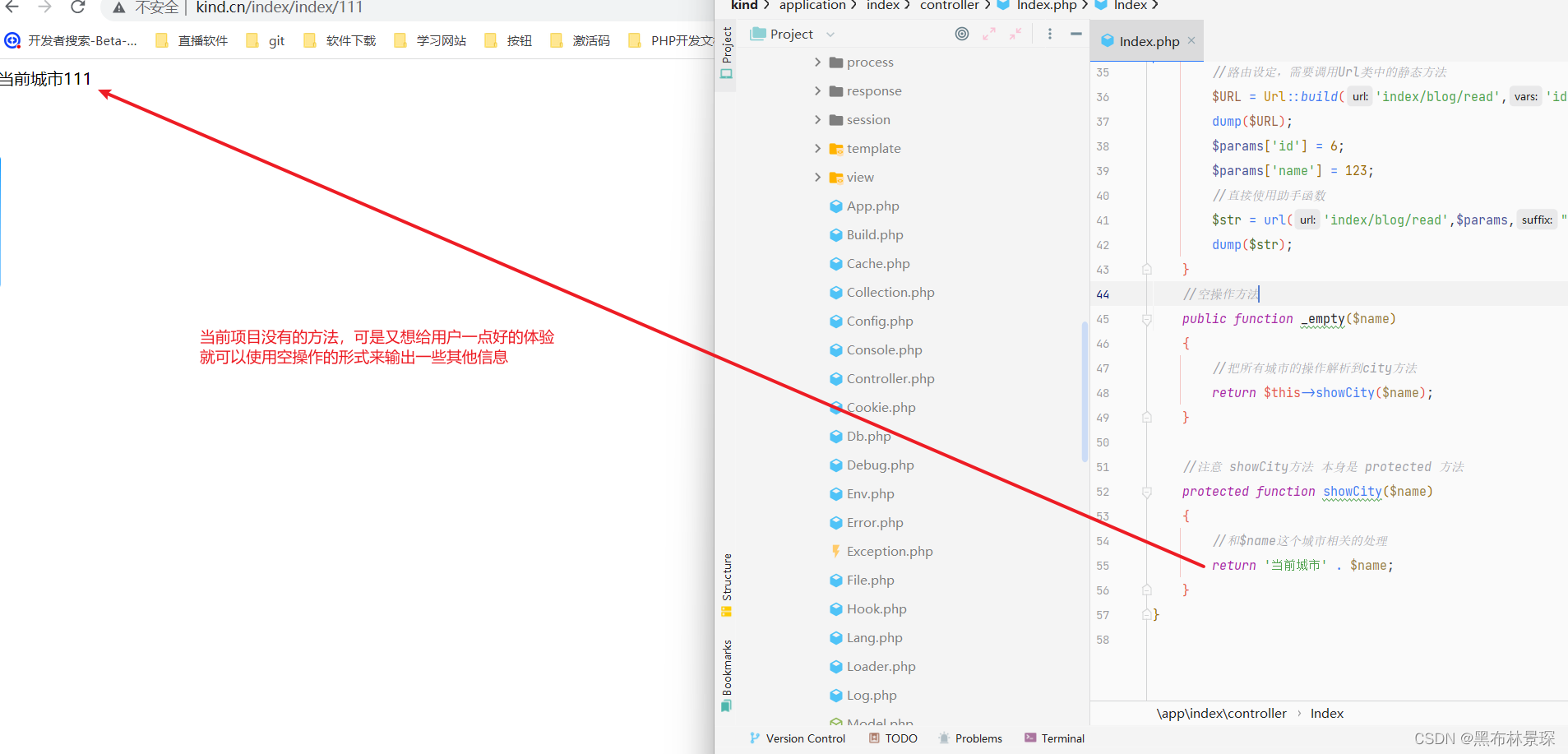This screenshot has height=754, width=1568.
Task: Open the Problems tool window
Action: (970, 738)
